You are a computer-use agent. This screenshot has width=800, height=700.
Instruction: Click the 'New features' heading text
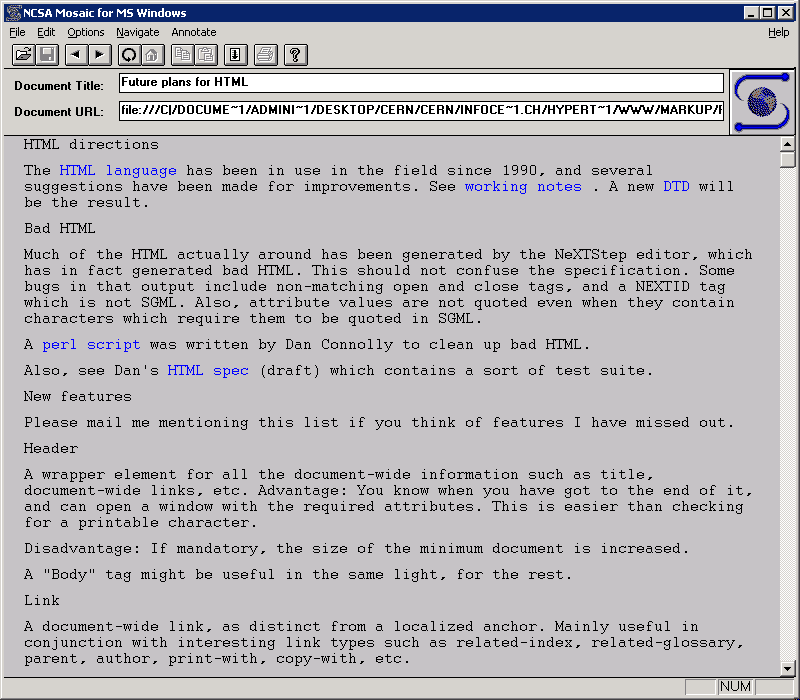[78, 396]
